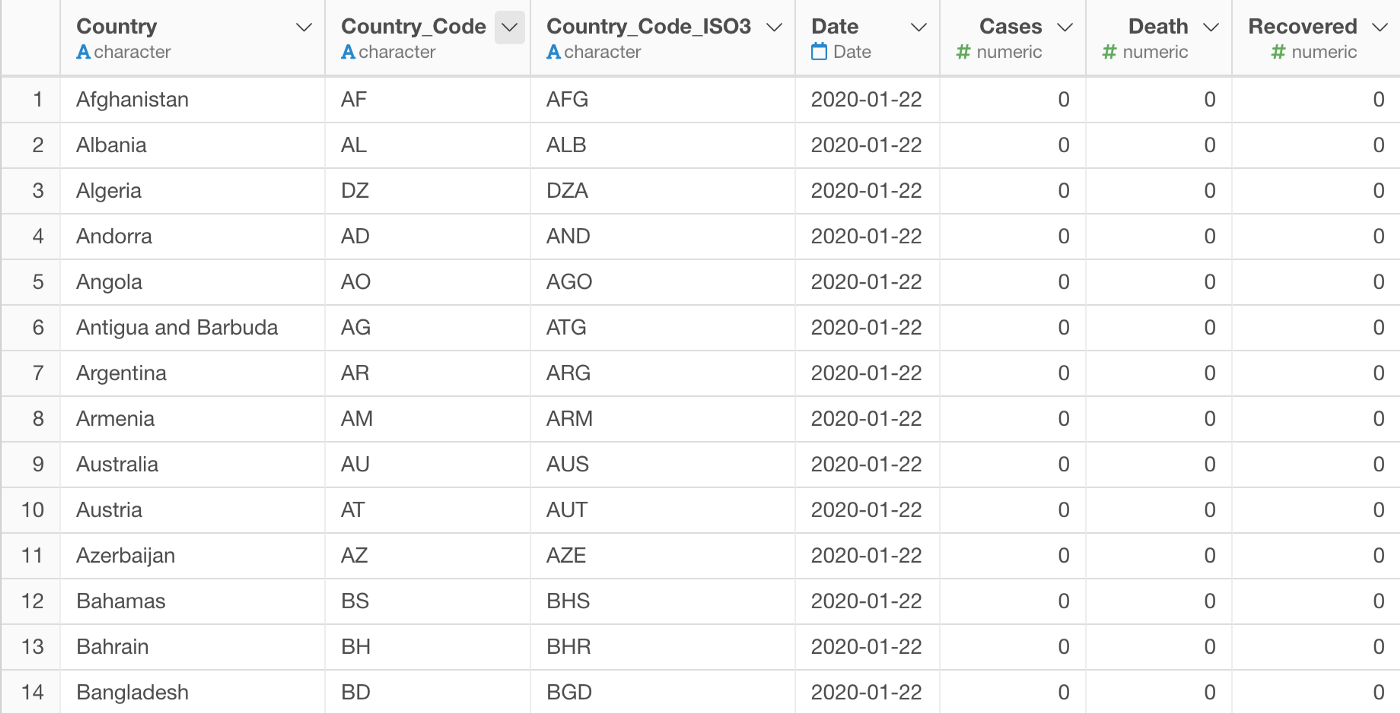Open the Death column dropdown chevron
This screenshot has height=713, width=1400.
click(1210, 28)
